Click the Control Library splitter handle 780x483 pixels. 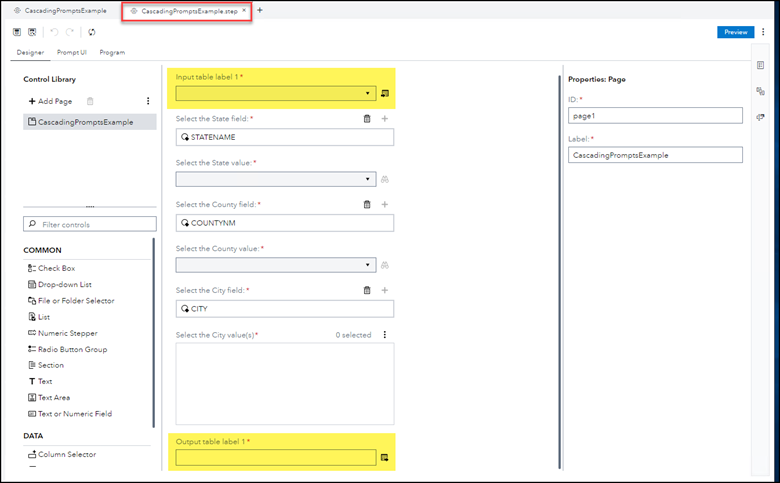[x=90, y=206]
